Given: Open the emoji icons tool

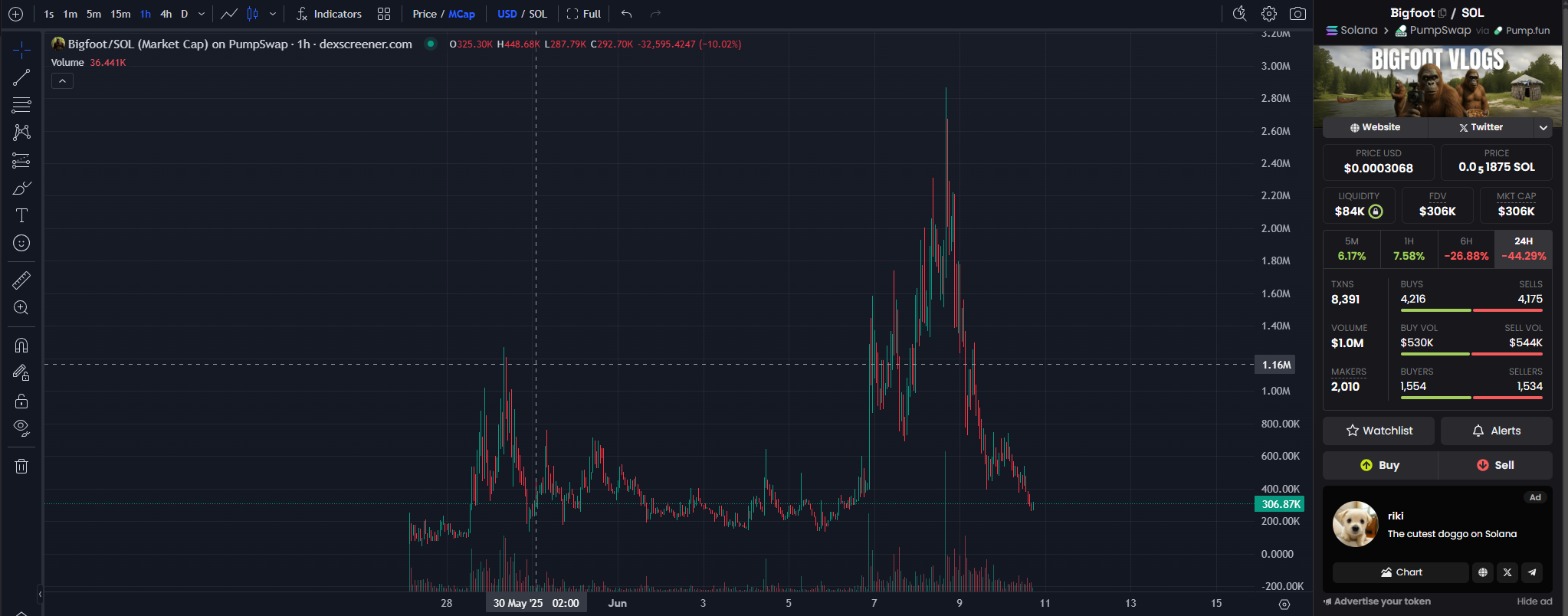Looking at the screenshot, I should [21, 243].
